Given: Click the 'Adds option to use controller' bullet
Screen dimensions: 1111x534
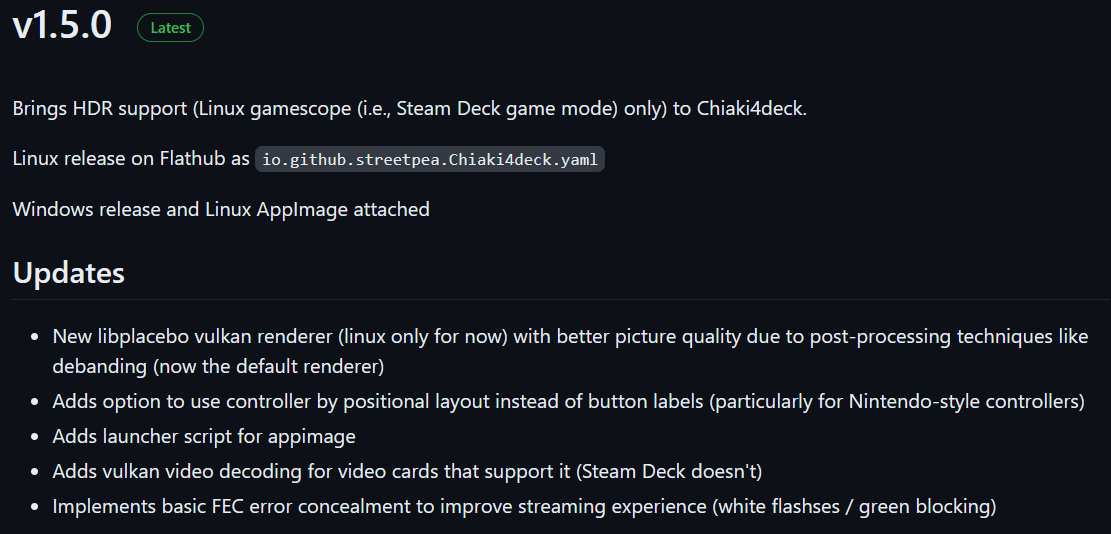Looking at the screenshot, I should [x=569, y=402].
